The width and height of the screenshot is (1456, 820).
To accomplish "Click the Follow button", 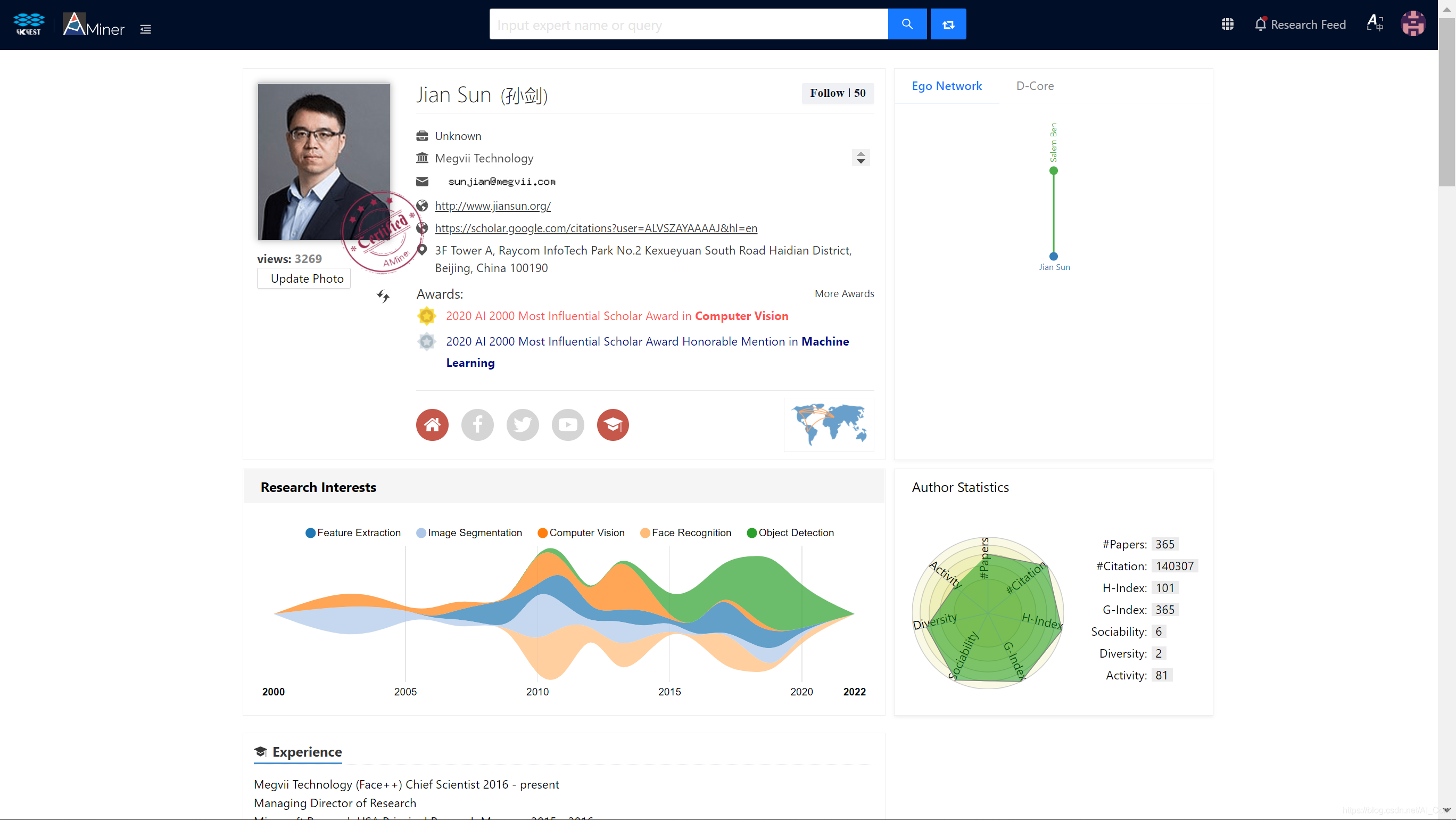I will (837, 93).
